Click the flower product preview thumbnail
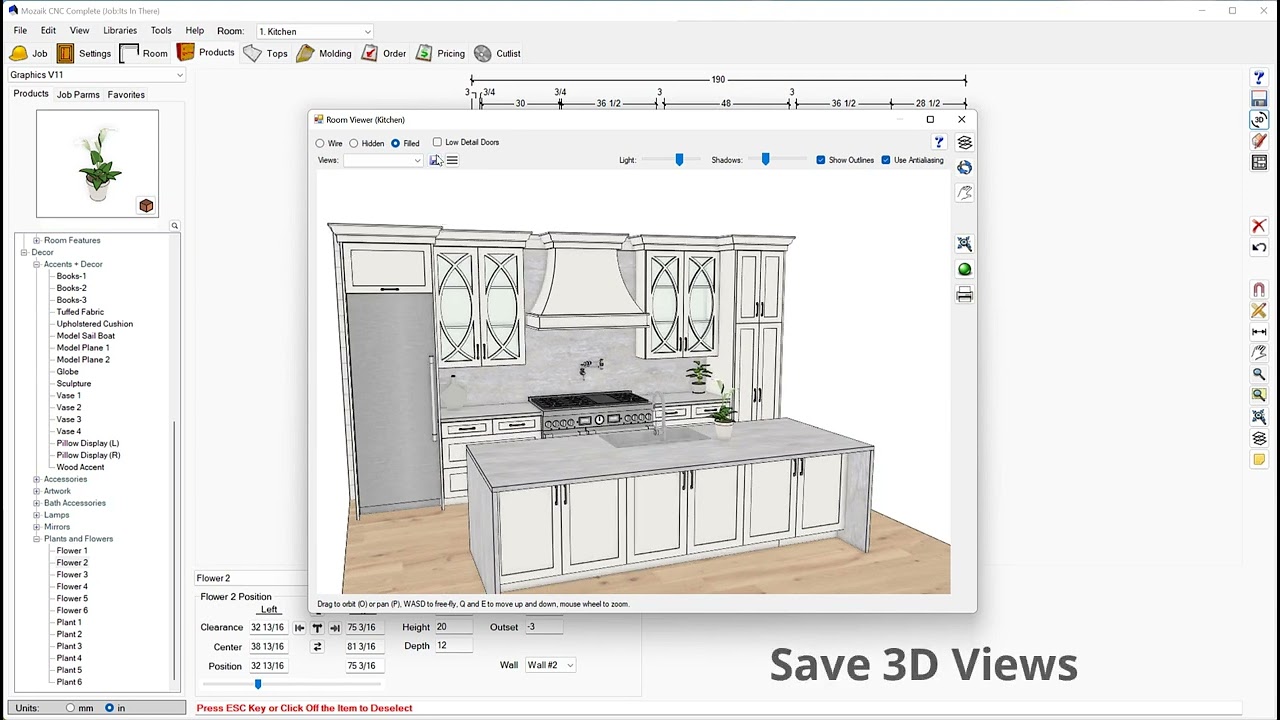 coord(97,164)
